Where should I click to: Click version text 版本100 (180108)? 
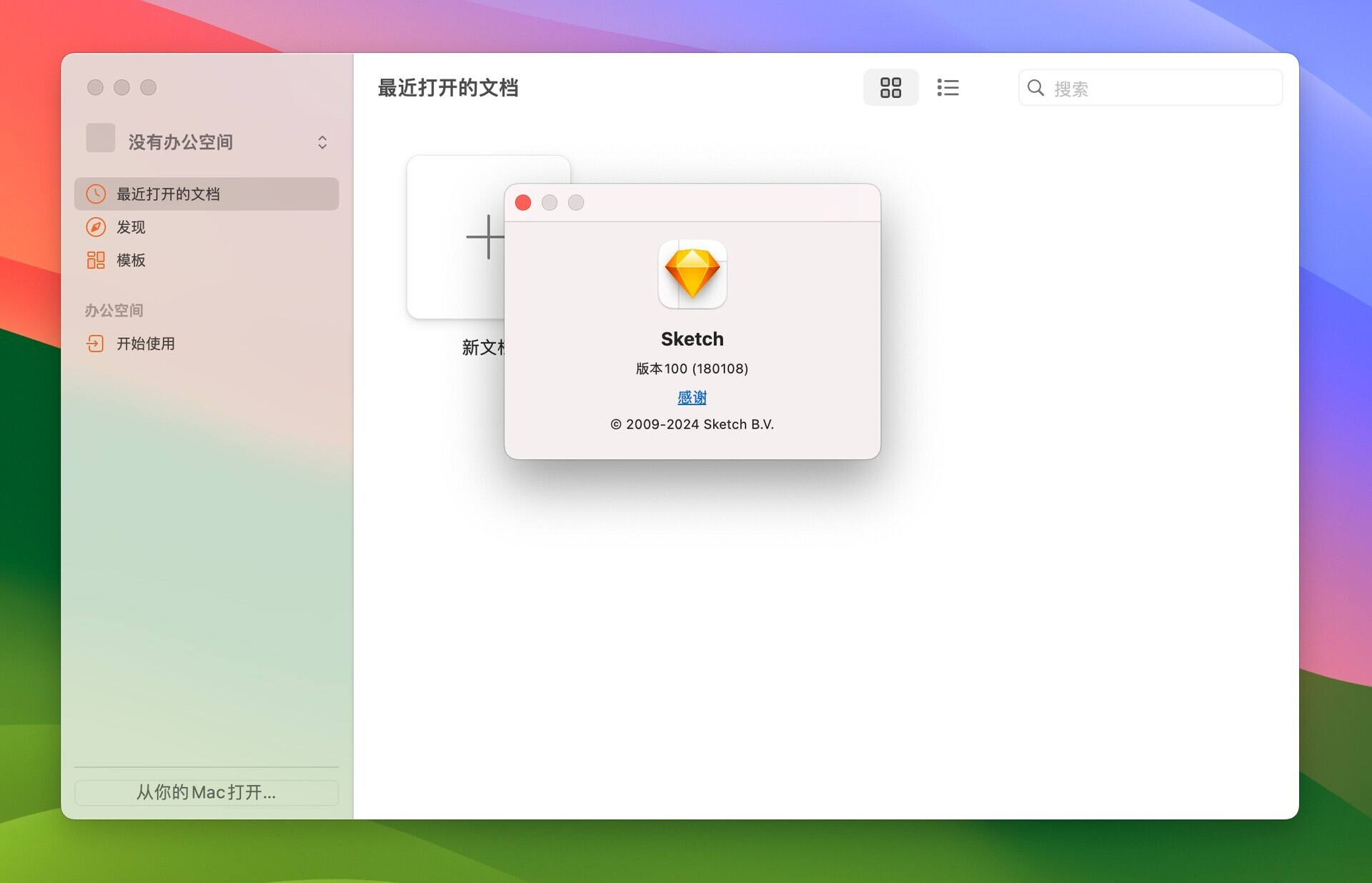tap(692, 369)
